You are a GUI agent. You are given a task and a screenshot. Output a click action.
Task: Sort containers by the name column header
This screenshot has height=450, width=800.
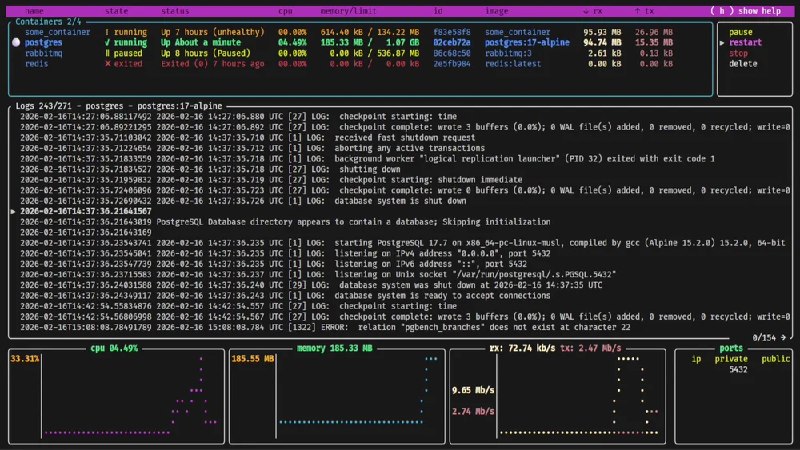coord(34,11)
